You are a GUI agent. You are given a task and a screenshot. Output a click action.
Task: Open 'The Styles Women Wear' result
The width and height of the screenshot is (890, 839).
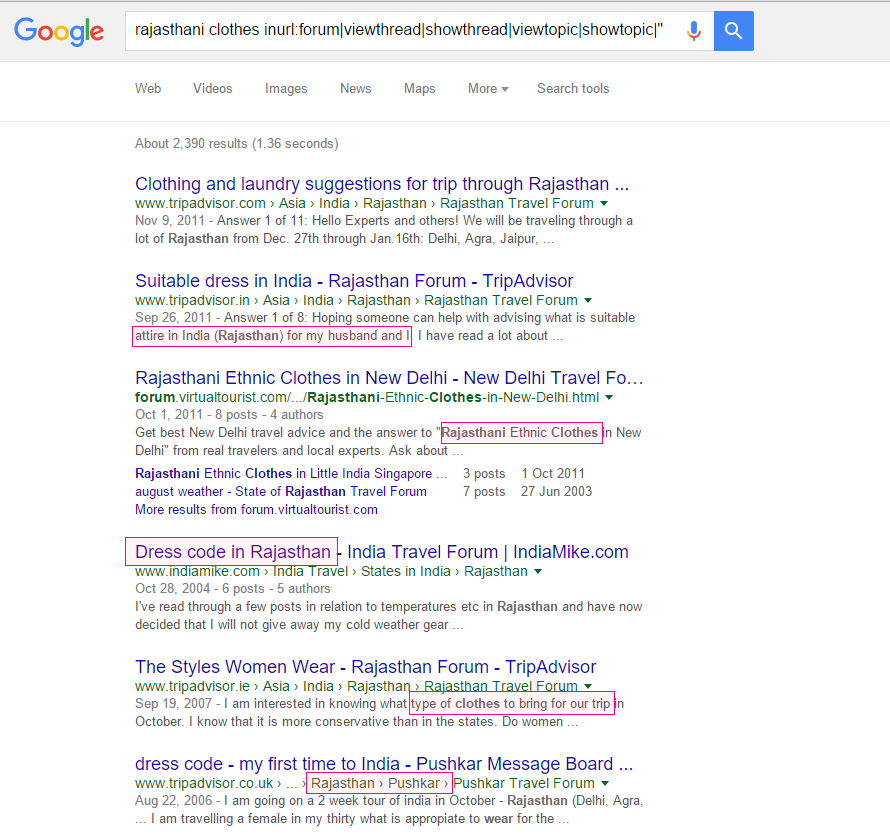point(366,667)
